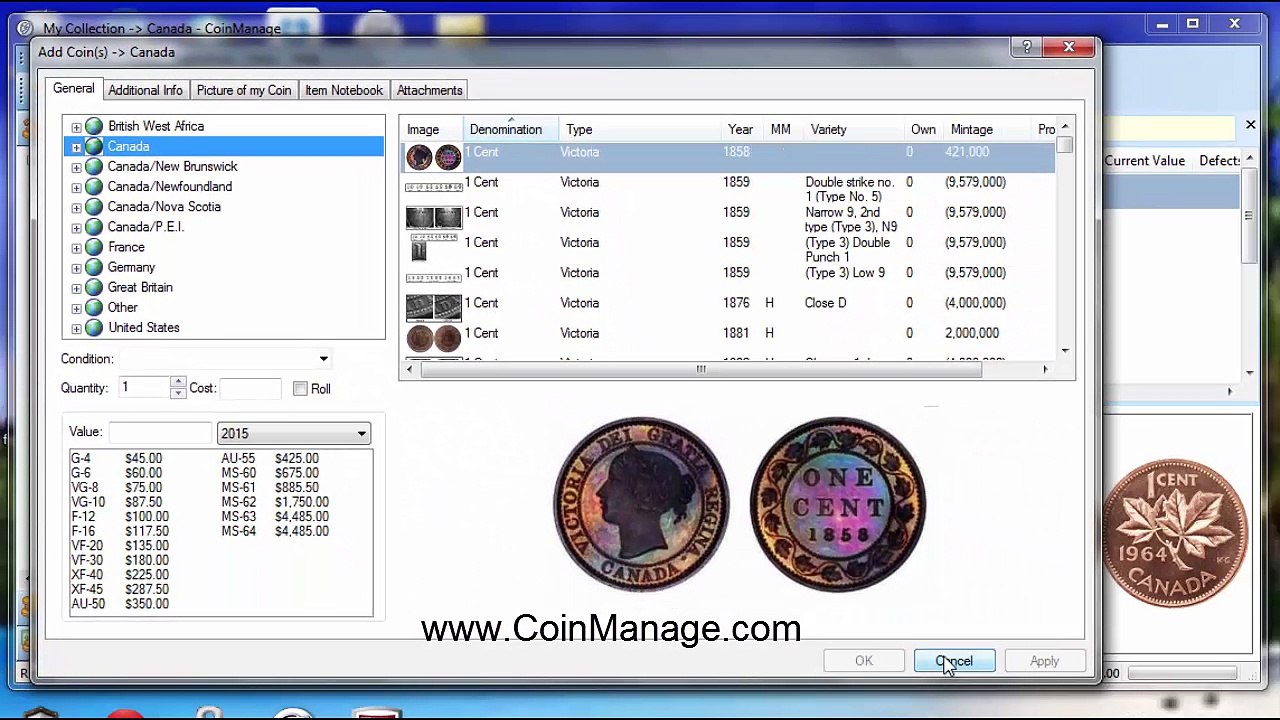Click into the Value field

[x=160, y=432]
